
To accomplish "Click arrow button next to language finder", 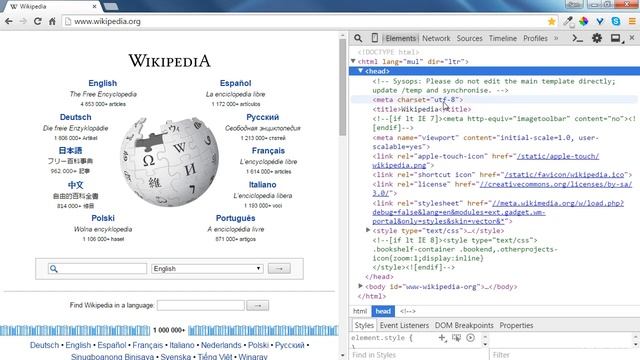I will [258, 305].
